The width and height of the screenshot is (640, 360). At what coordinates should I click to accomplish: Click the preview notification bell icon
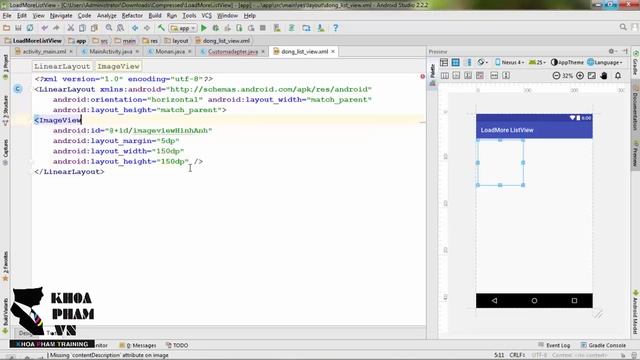[618, 76]
